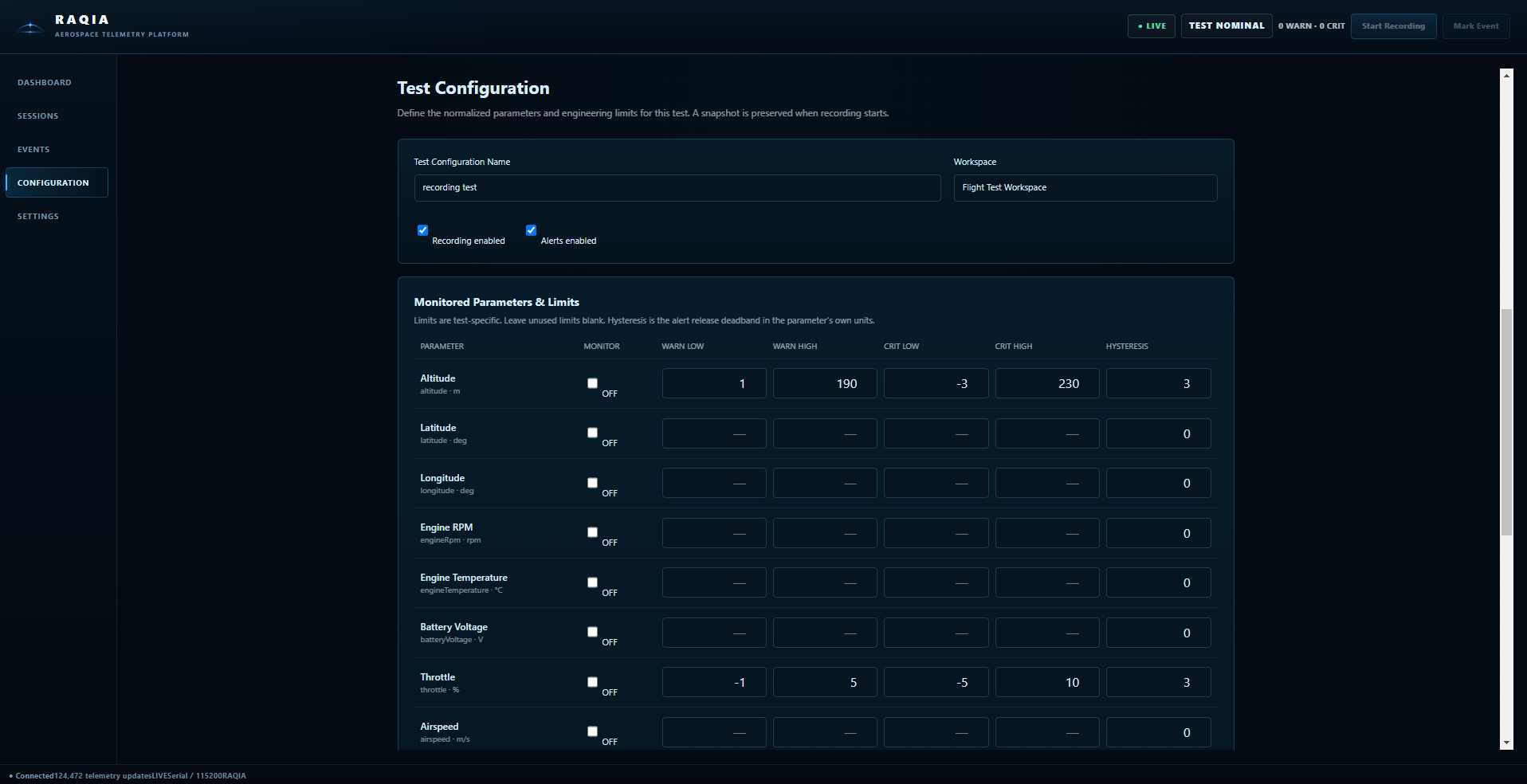Click the WARN HIGH column header
Viewport: 1527px width, 784px height.
(795, 347)
